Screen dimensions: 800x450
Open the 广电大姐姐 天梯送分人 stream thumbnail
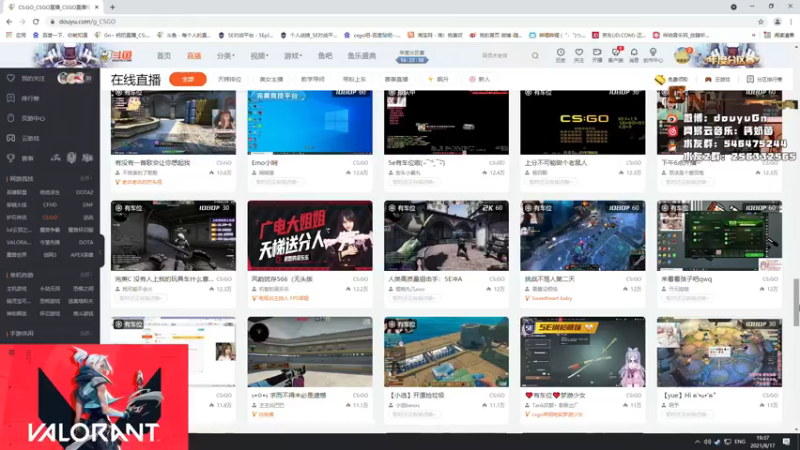[x=310, y=236]
